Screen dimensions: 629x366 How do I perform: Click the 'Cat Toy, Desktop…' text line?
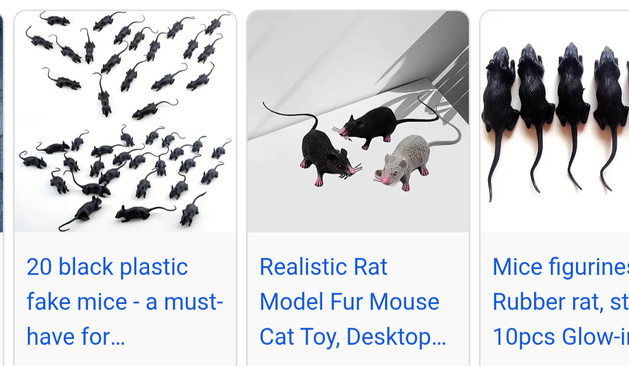(353, 336)
